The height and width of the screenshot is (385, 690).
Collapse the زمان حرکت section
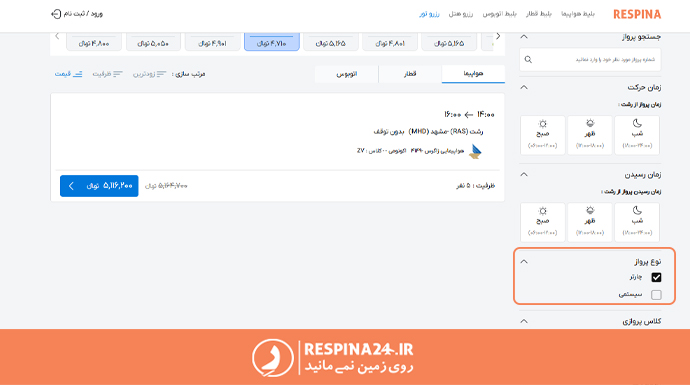pos(524,87)
